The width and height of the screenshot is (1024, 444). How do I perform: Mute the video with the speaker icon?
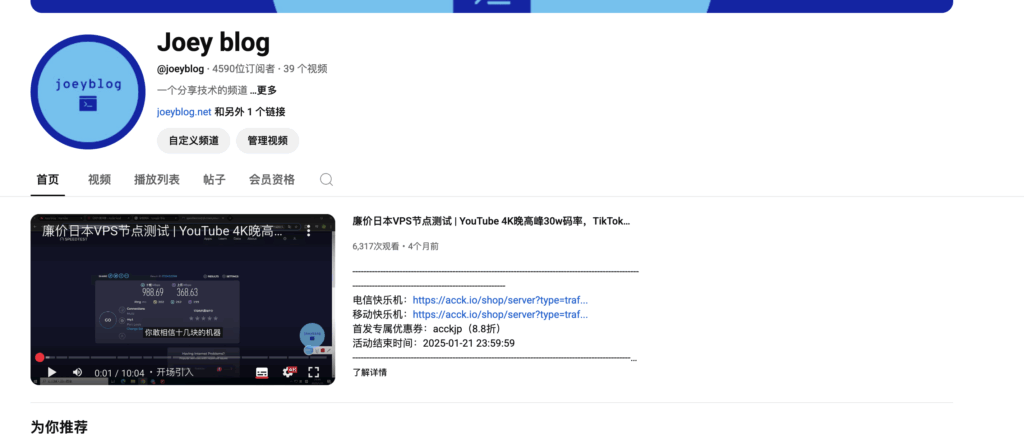point(77,372)
